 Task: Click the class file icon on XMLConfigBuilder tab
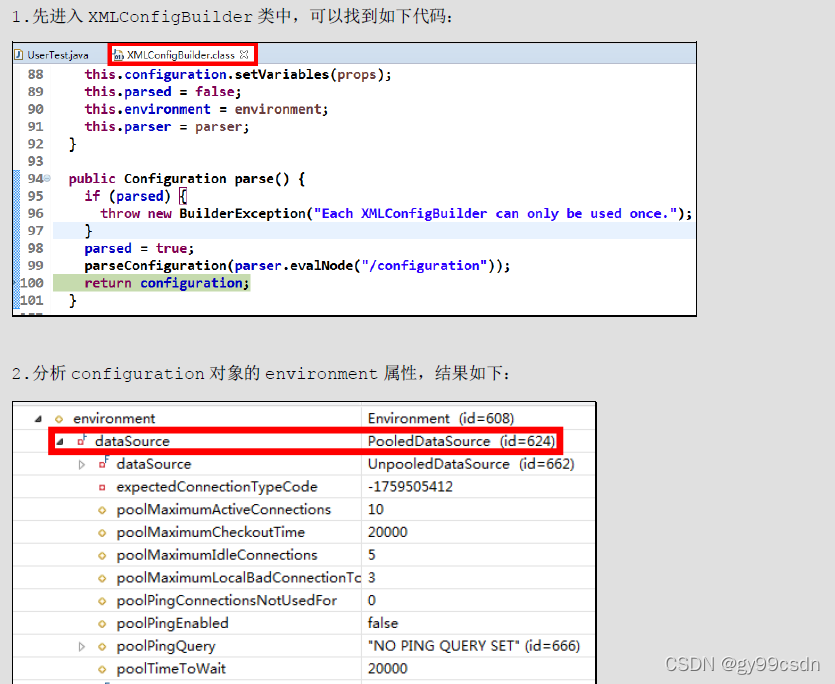tap(119, 55)
